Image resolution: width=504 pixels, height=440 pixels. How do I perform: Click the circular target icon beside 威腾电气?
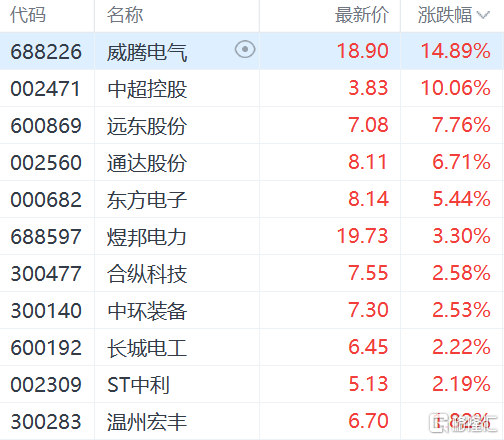(245, 50)
